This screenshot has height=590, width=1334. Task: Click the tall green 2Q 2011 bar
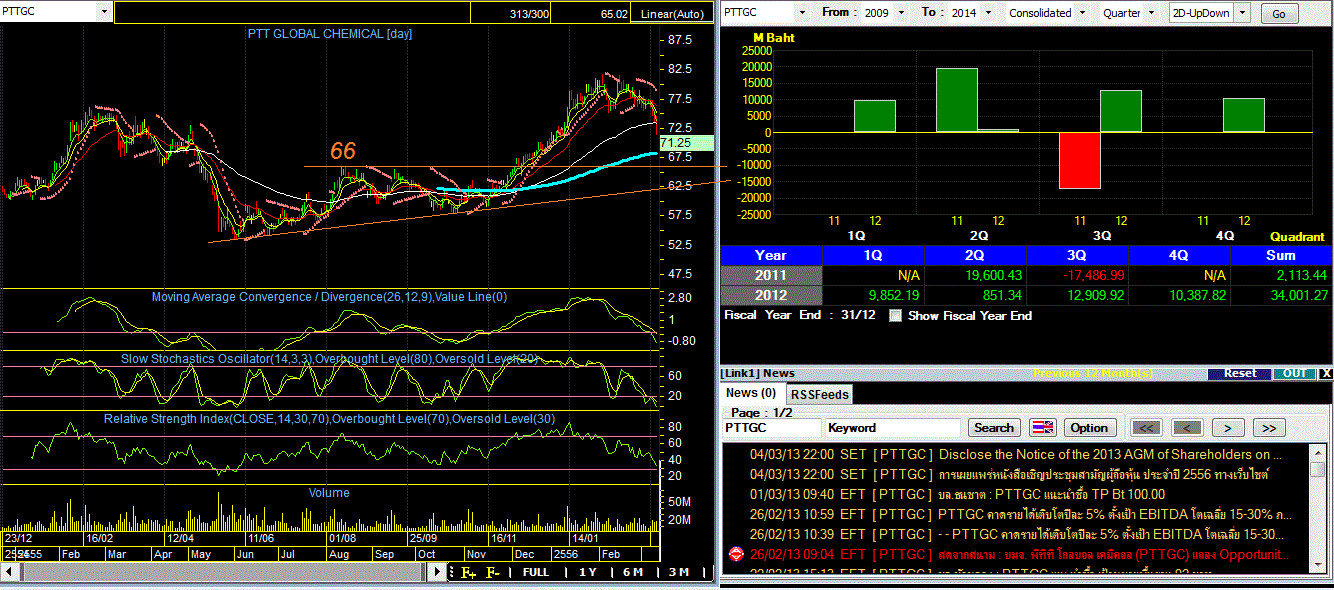[957, 100]
